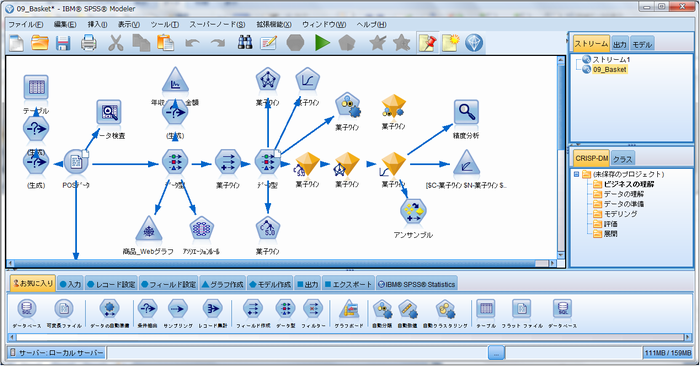The image size is (700, 366).
Task: Open the ツール menu
Action: tap(164, 25)
